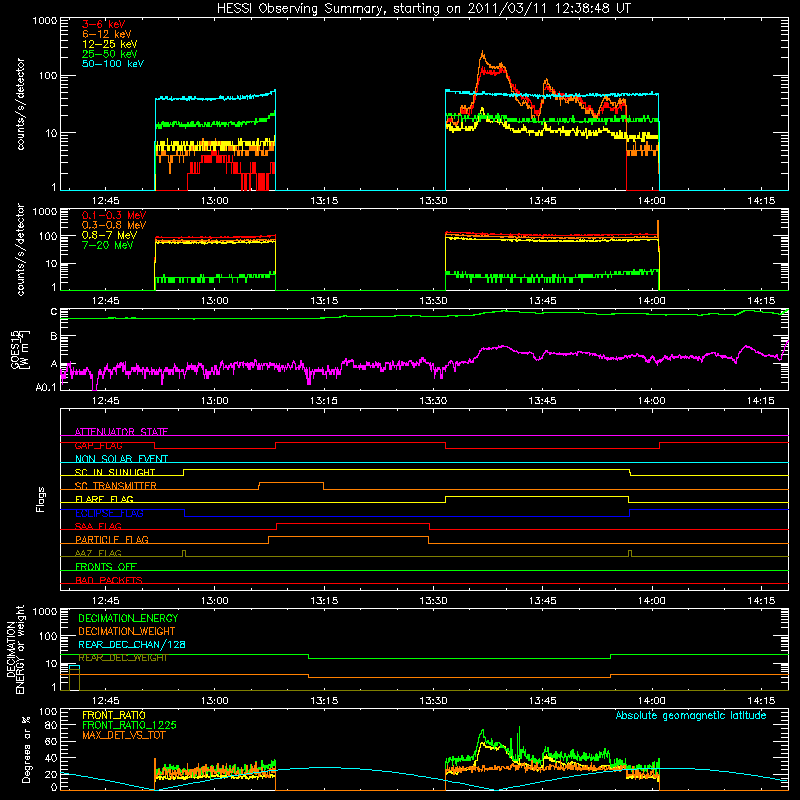
Task: Click the DECIMATION_ENERGY legend entry
Action: click(128, 618)
